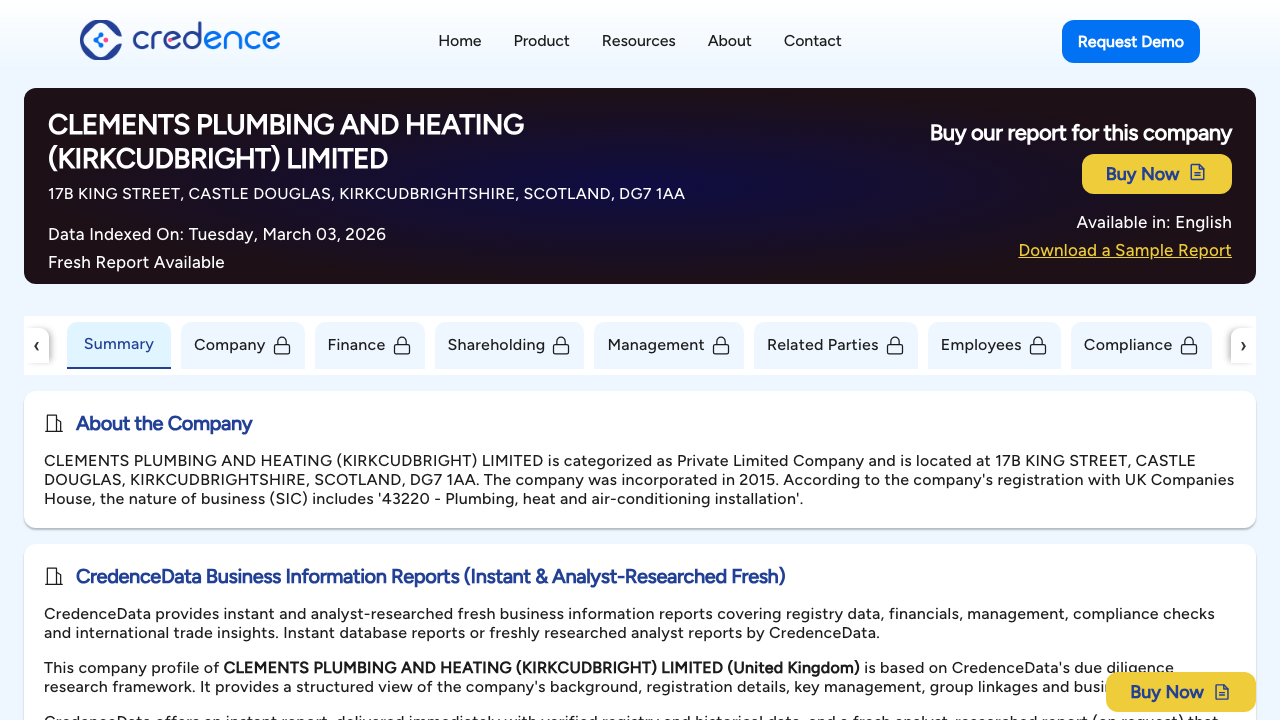Viewport: 1280px width, 720px height.
Task: Click the lock icon on Finance tab
Action: tap(401, 345)
